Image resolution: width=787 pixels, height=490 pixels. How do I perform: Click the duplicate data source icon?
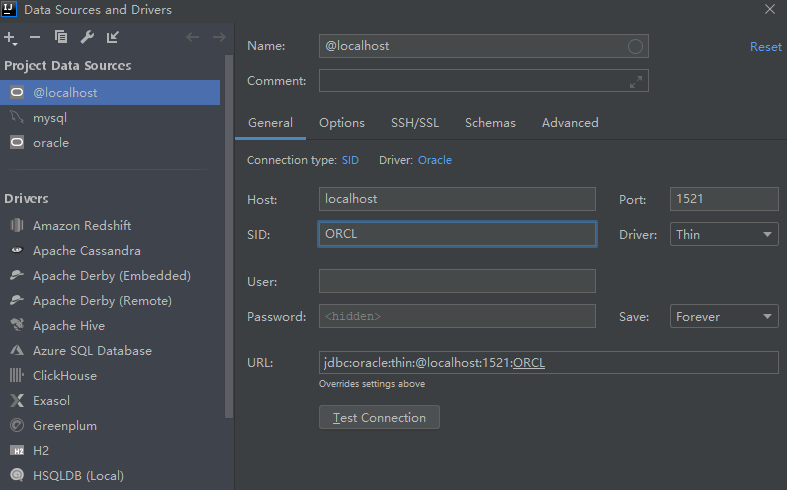(61, 38)
